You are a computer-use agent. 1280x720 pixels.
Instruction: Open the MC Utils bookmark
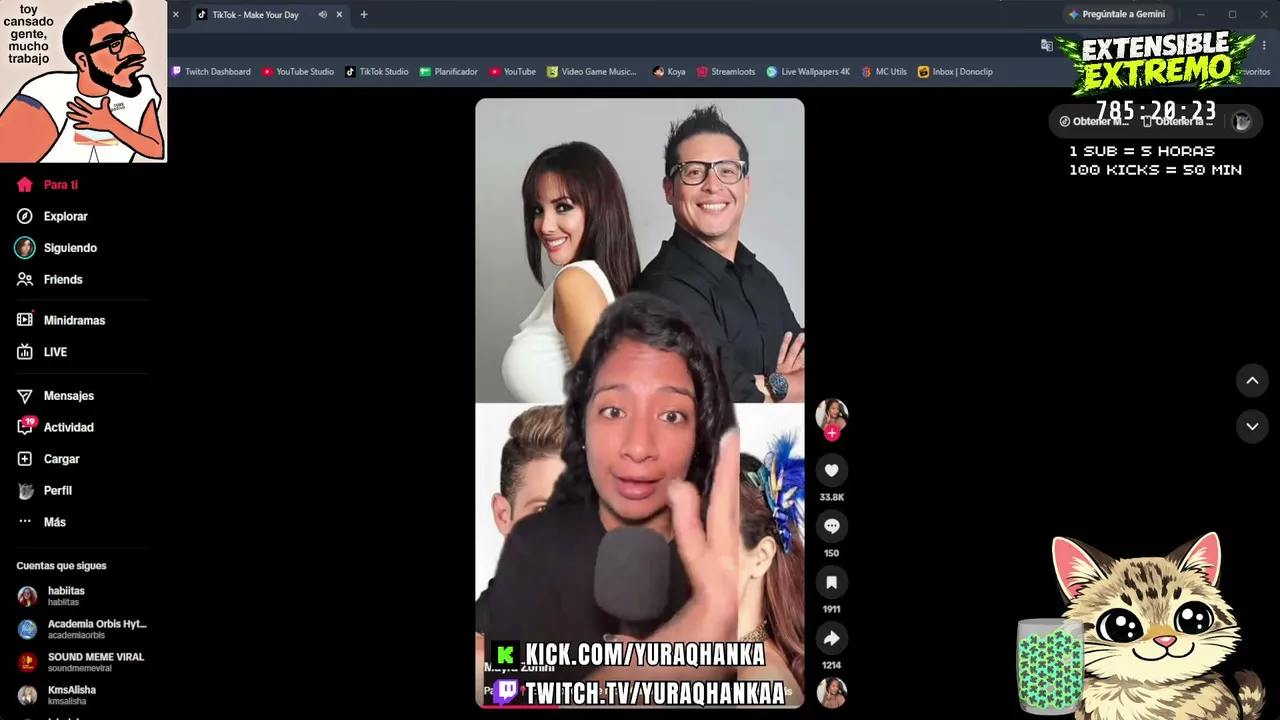pyautogui.click(x=883, y=72)
